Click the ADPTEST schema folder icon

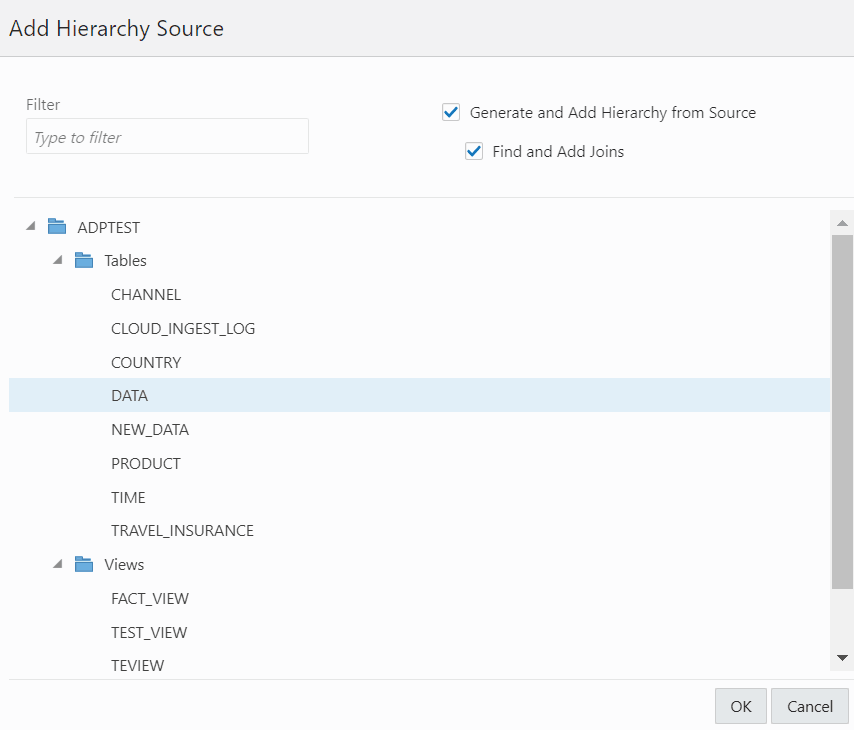[56, 226]
